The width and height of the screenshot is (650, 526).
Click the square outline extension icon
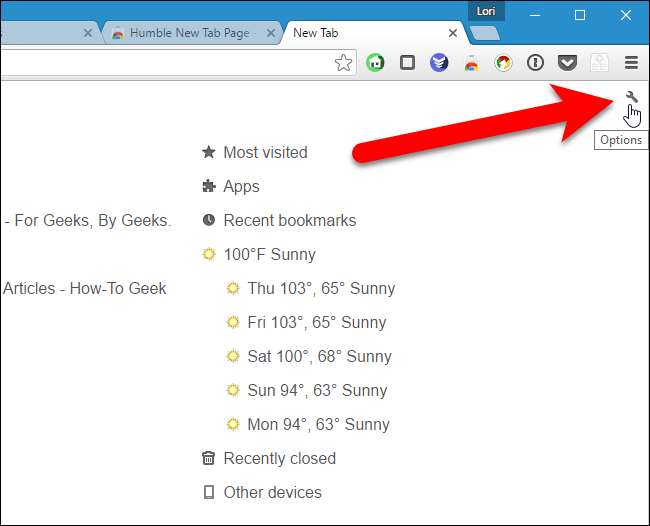tap(407, 62)
